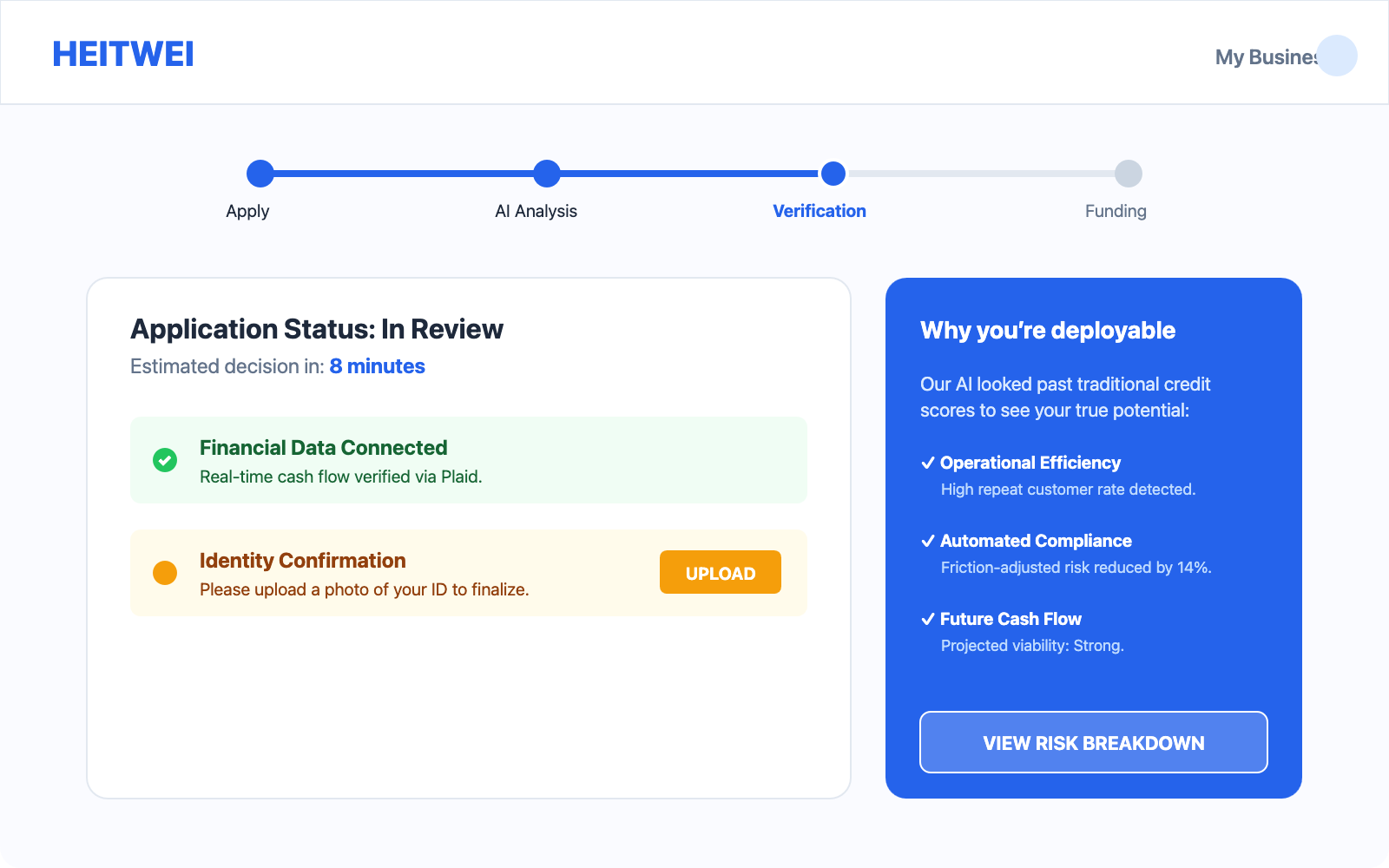Select the Funding step dot
The width and height of the screenshot is (1389, 868).
[x=1129, y=174]
